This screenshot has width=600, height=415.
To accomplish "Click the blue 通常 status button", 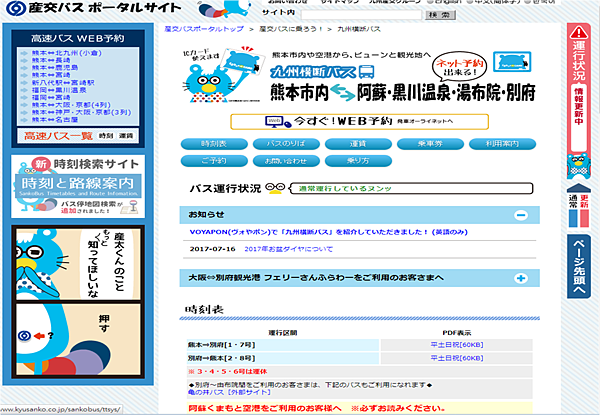I will click(x=573, y=210).
